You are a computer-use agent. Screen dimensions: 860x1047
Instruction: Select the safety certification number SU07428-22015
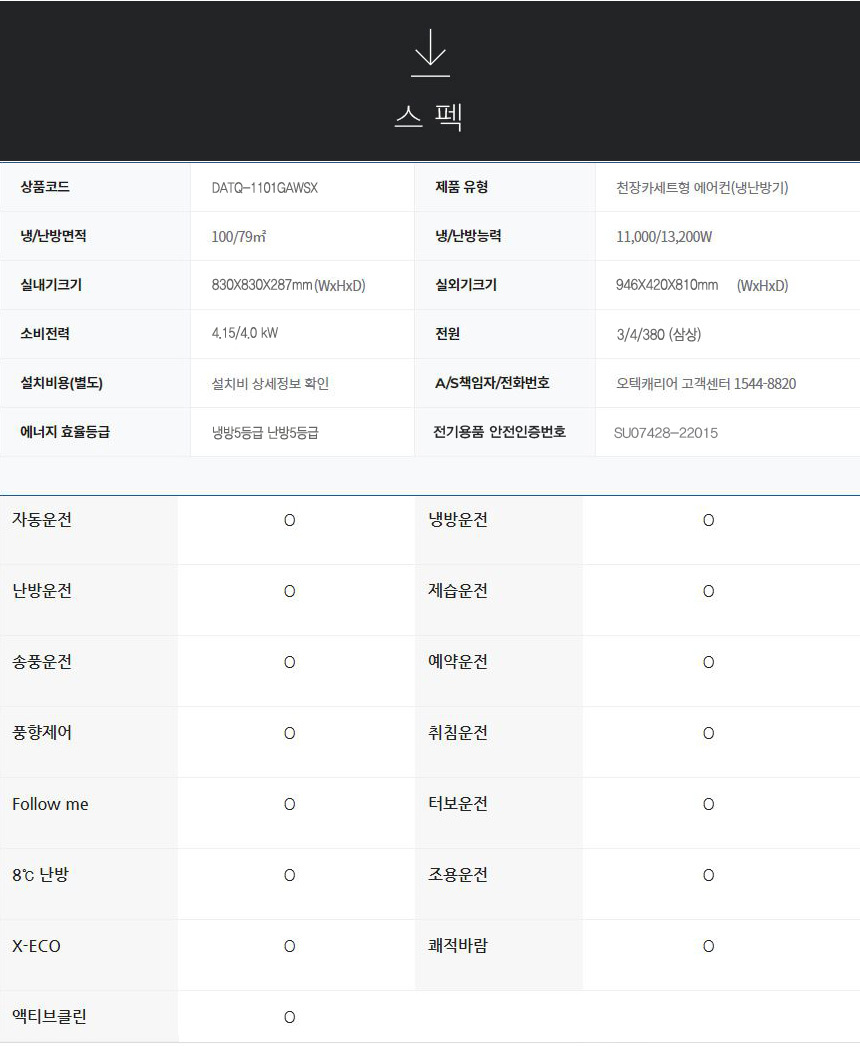(x=666, y=433)
